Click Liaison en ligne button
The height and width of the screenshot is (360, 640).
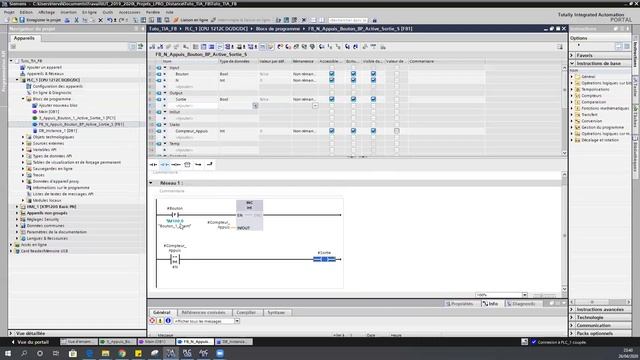coord(191,20)
